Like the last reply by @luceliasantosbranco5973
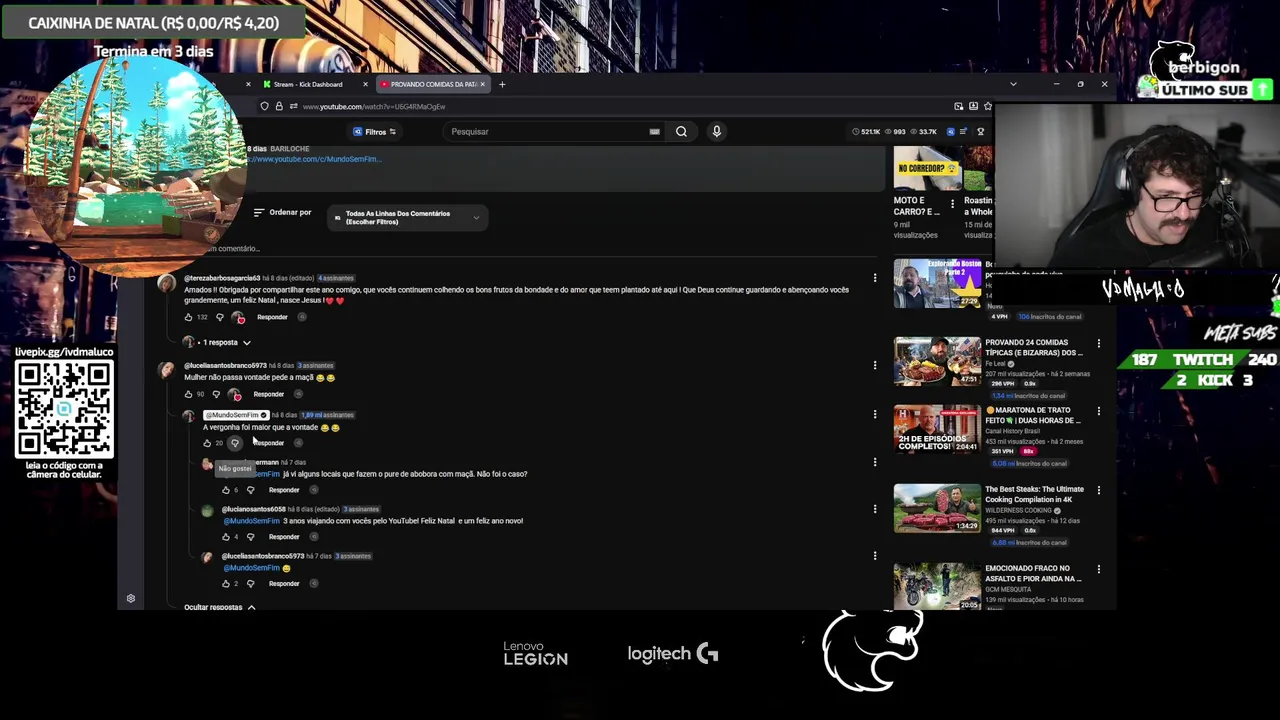 click(226, 583)
